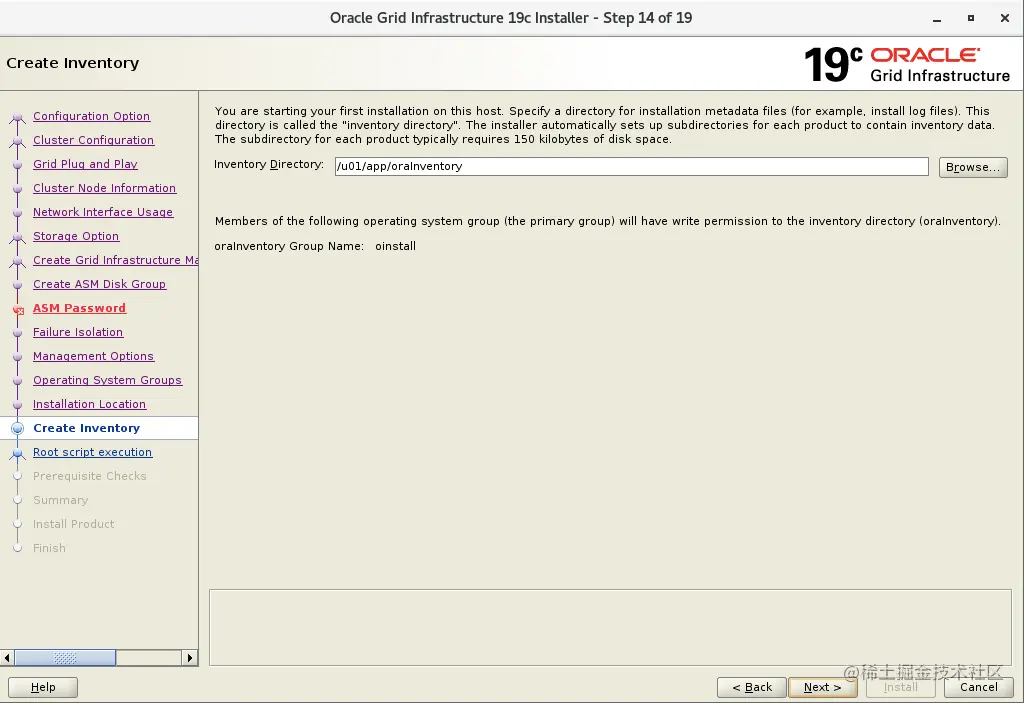The image size is (1024, 703).
Task: Open Grid Plug and Play step
Action: (86, 164)
